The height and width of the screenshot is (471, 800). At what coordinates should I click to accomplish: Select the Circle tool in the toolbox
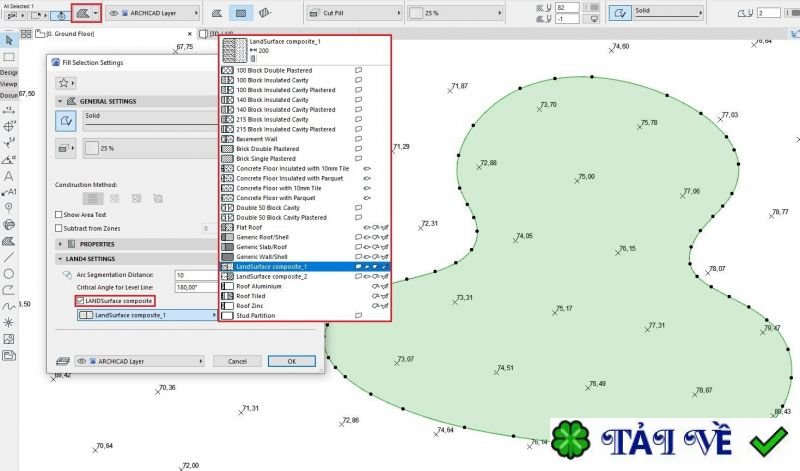coord(9,272)
